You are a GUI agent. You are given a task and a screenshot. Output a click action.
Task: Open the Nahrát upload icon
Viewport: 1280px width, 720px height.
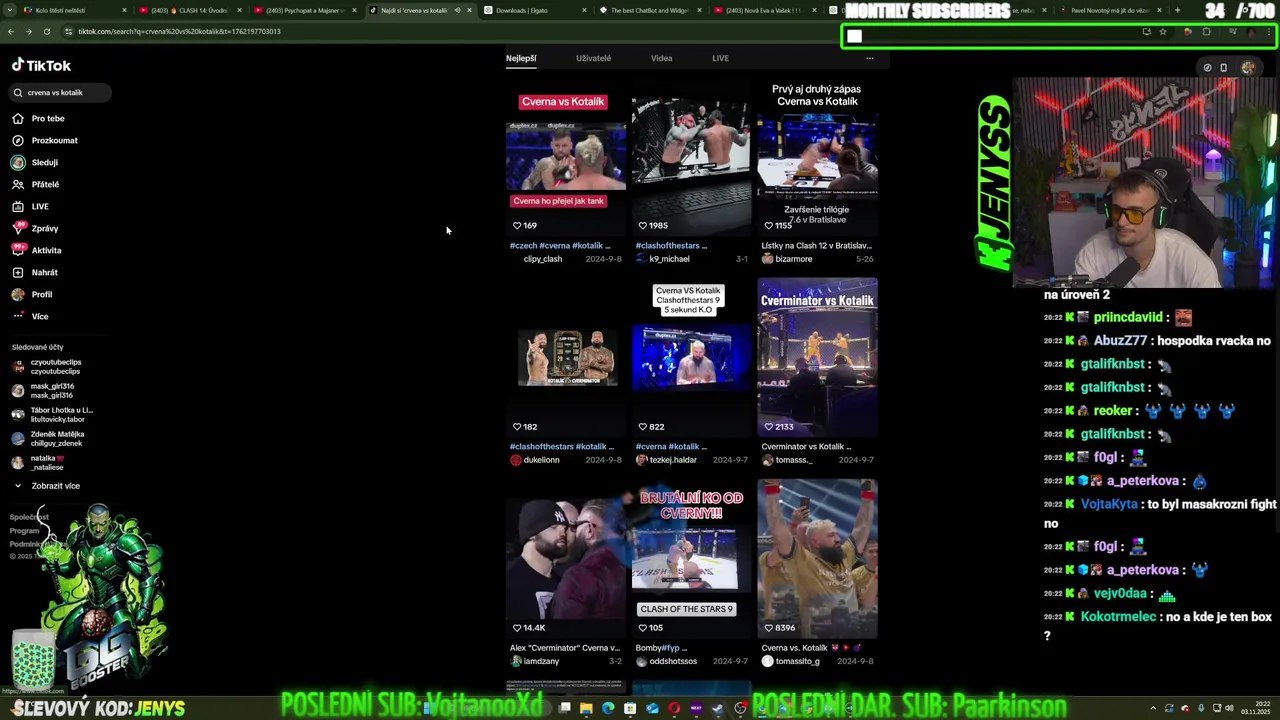[18, 272]
